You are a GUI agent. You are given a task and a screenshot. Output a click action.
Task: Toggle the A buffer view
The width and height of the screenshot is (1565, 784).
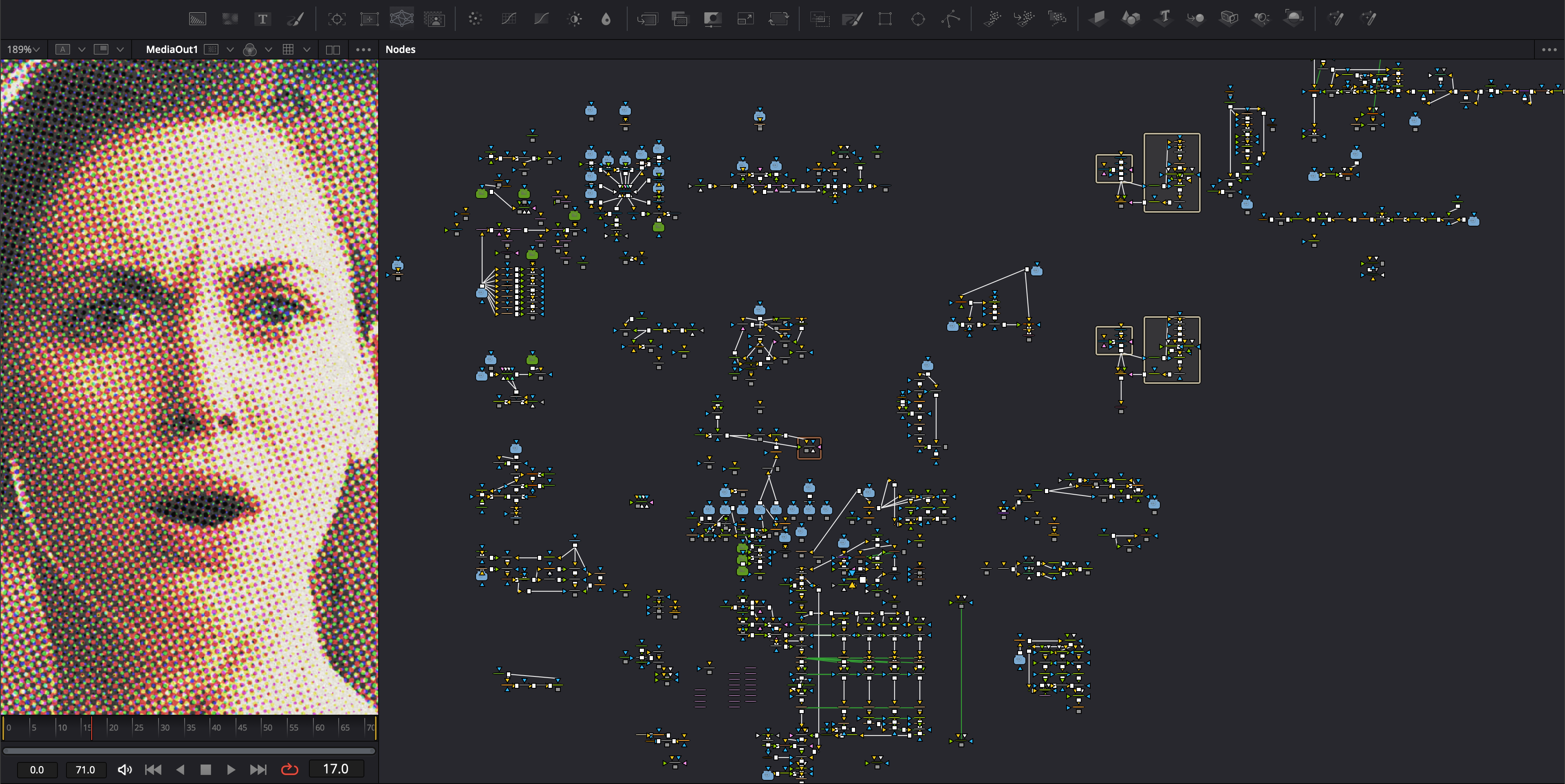tap(63, 50)
